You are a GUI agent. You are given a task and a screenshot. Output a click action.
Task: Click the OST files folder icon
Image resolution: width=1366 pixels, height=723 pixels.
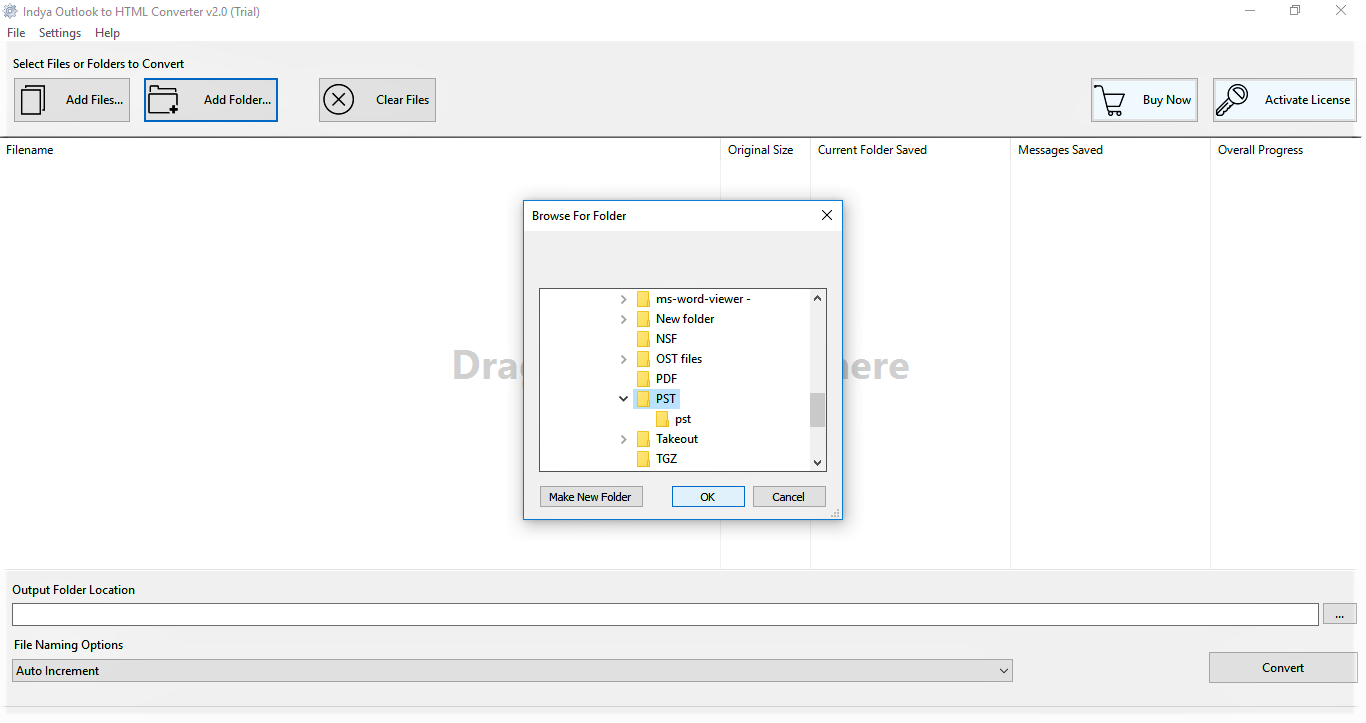tap(643, 359)
